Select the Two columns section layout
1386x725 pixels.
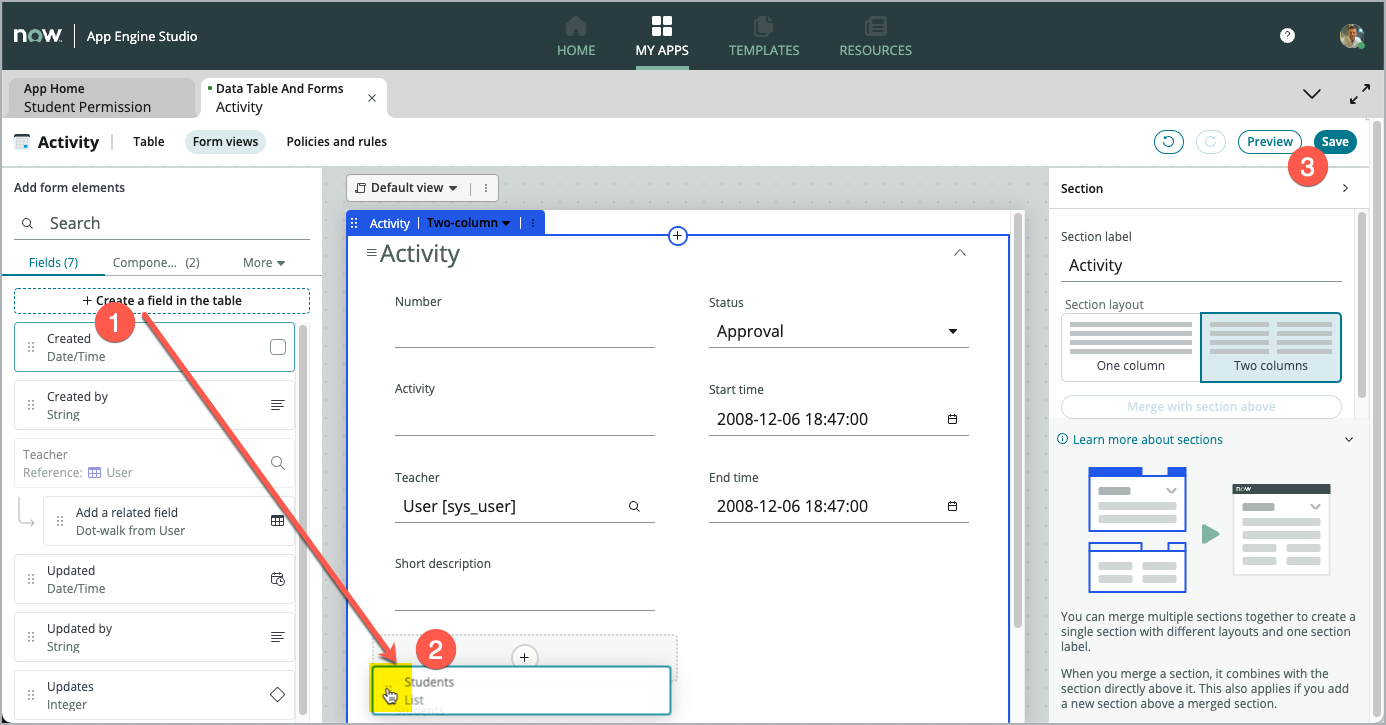1271,347
